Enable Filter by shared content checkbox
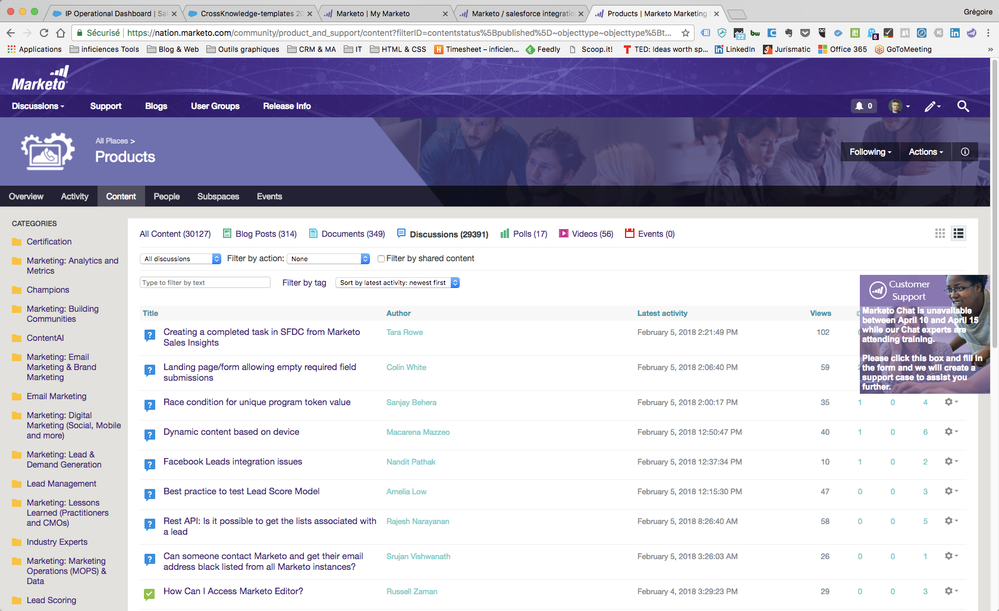This screenshot has height=611, width=999. 381,259
